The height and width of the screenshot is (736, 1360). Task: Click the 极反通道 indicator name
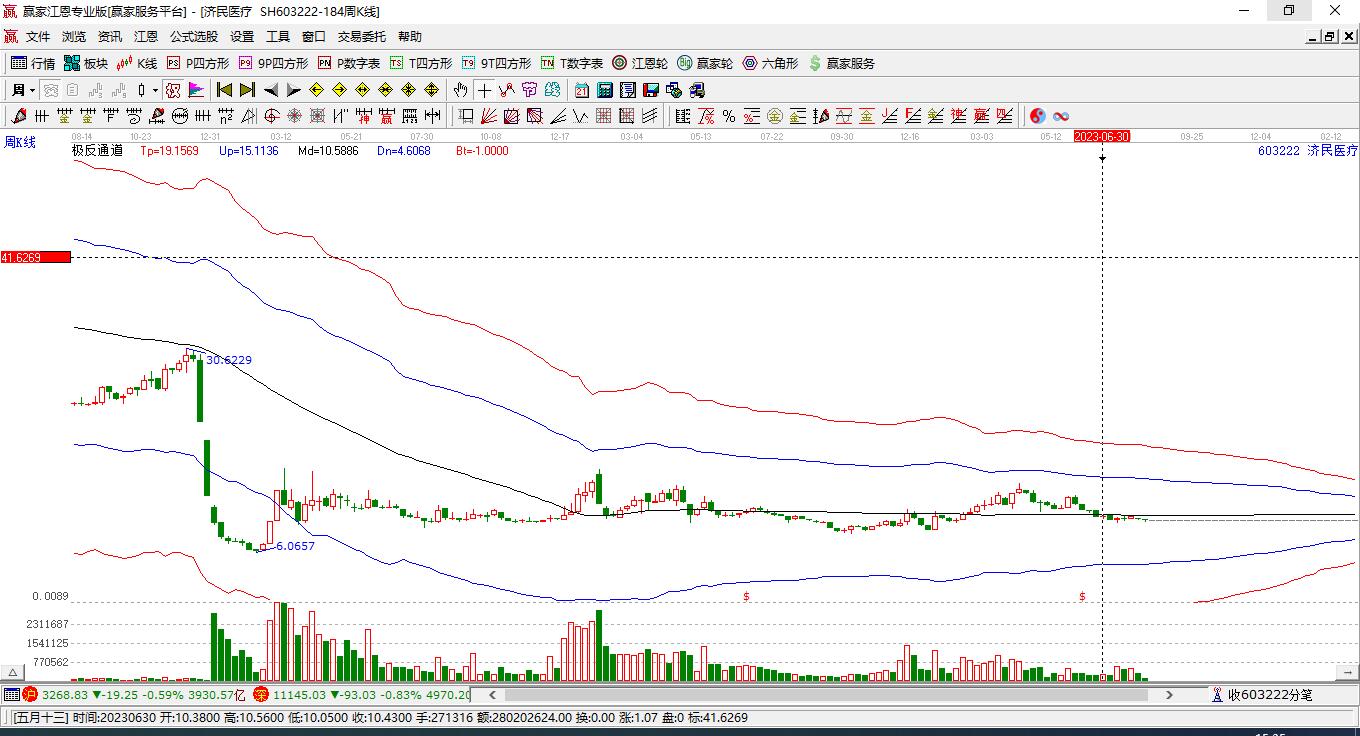pyautogui.click(x=97, y=151)
